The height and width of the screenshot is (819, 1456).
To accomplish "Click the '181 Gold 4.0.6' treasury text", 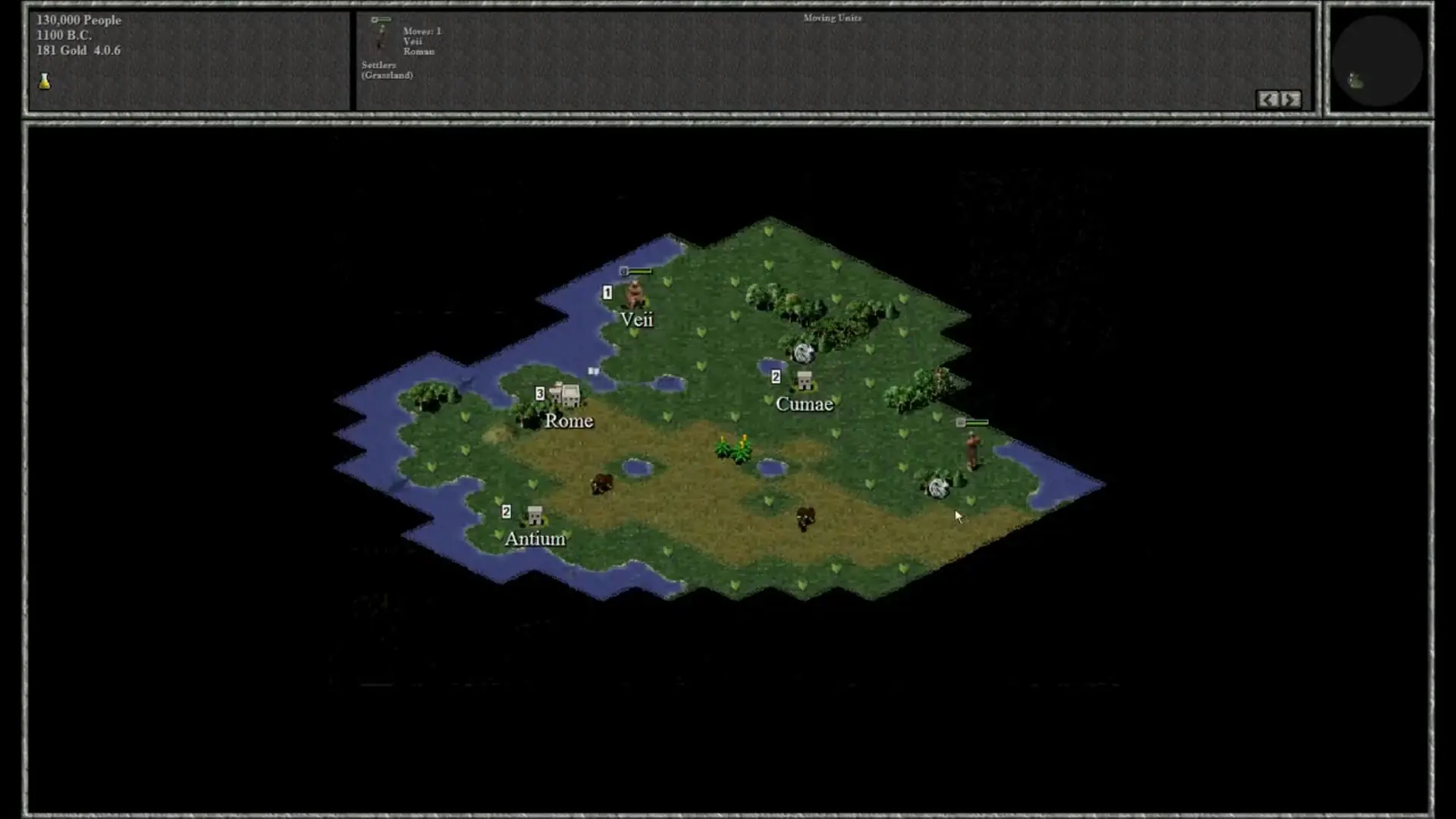I will (x=78, y=51).
